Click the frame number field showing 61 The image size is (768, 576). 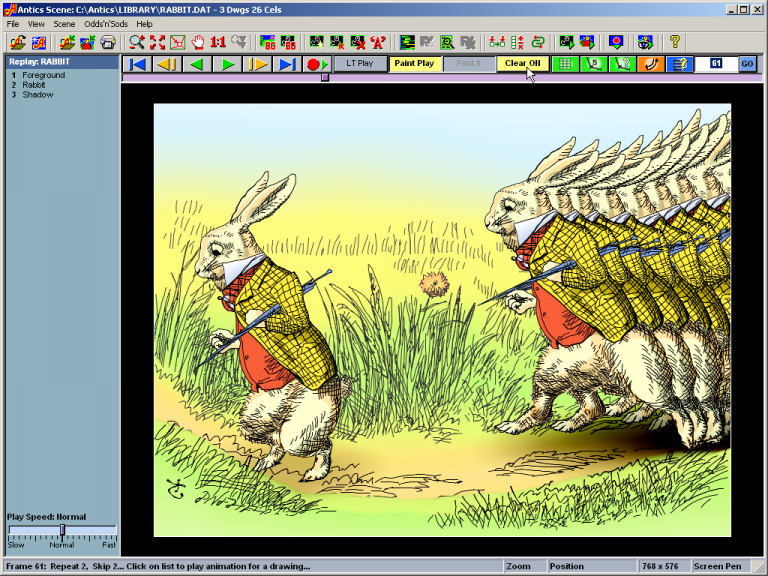(717, 64)
